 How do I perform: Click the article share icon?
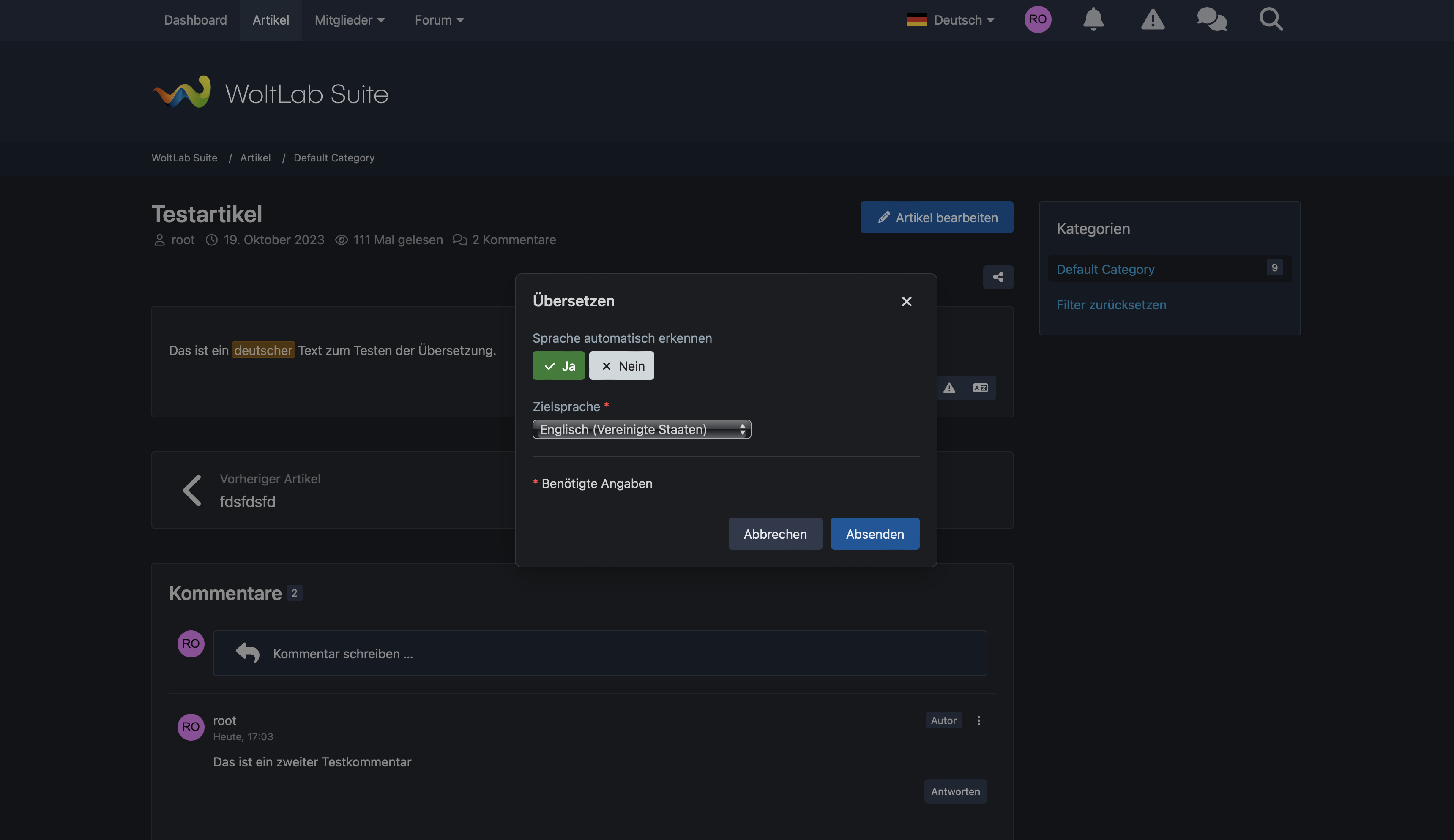998,278
